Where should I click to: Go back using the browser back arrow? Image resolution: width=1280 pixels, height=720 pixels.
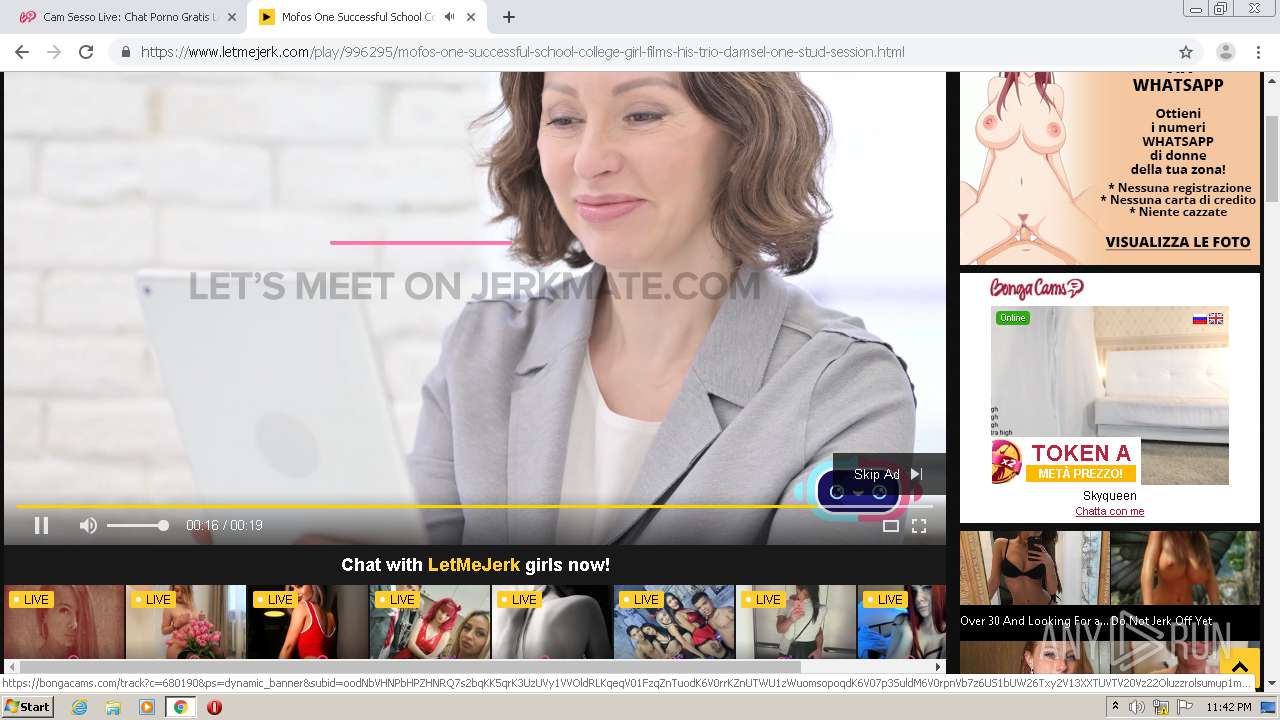pyautogui.click(x=22, y=52)
